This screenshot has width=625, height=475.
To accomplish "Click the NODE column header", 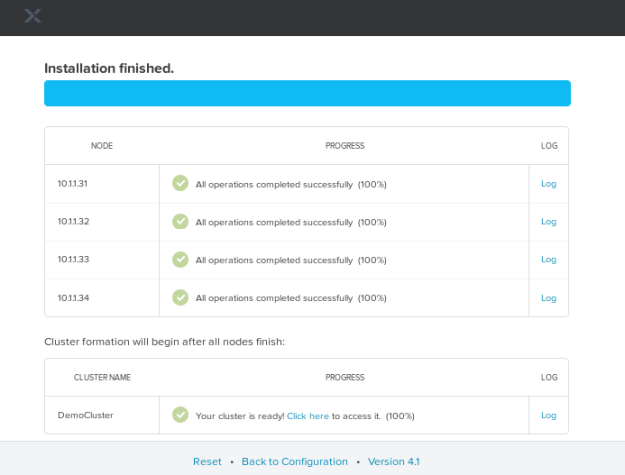I will [101, 146].
